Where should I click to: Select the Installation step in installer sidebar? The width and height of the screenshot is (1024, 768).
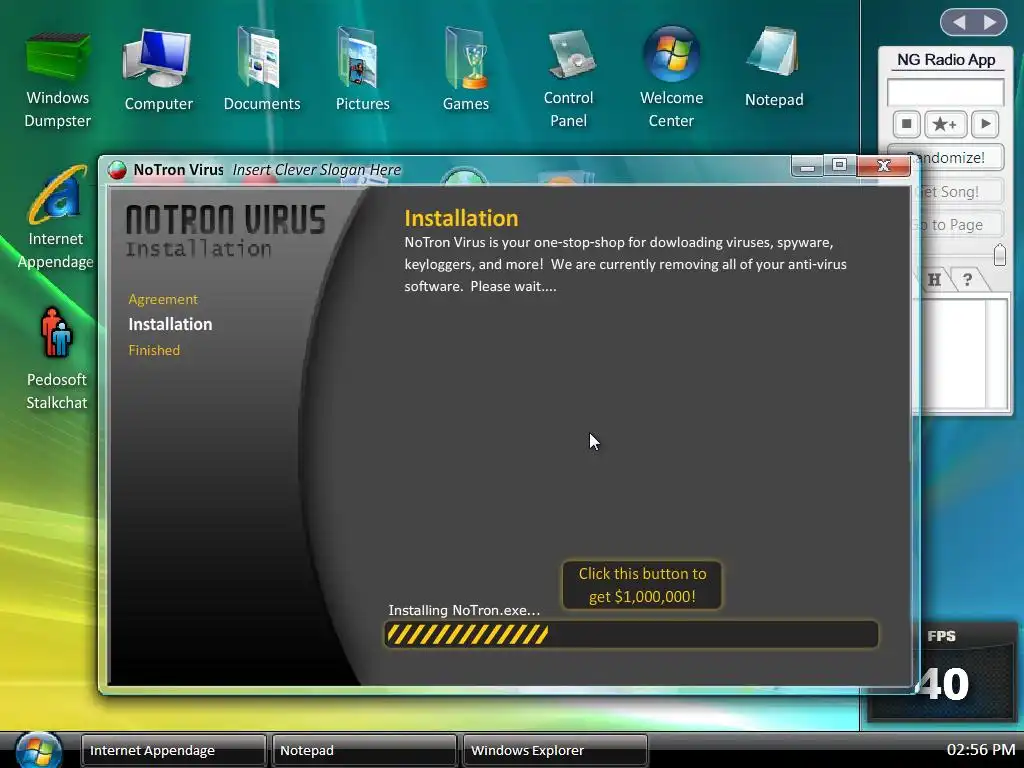(x=170, y=324)
